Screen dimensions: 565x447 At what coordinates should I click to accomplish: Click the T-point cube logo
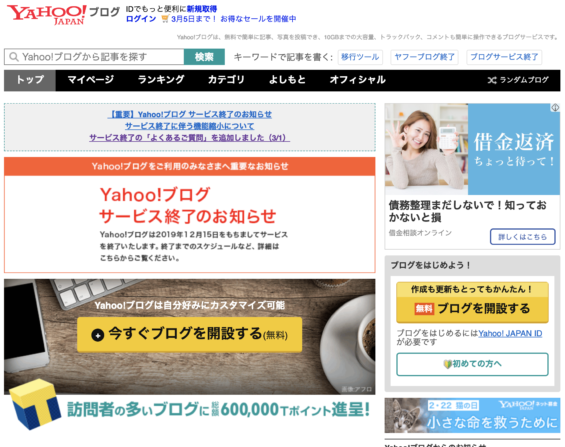[35, 404]
